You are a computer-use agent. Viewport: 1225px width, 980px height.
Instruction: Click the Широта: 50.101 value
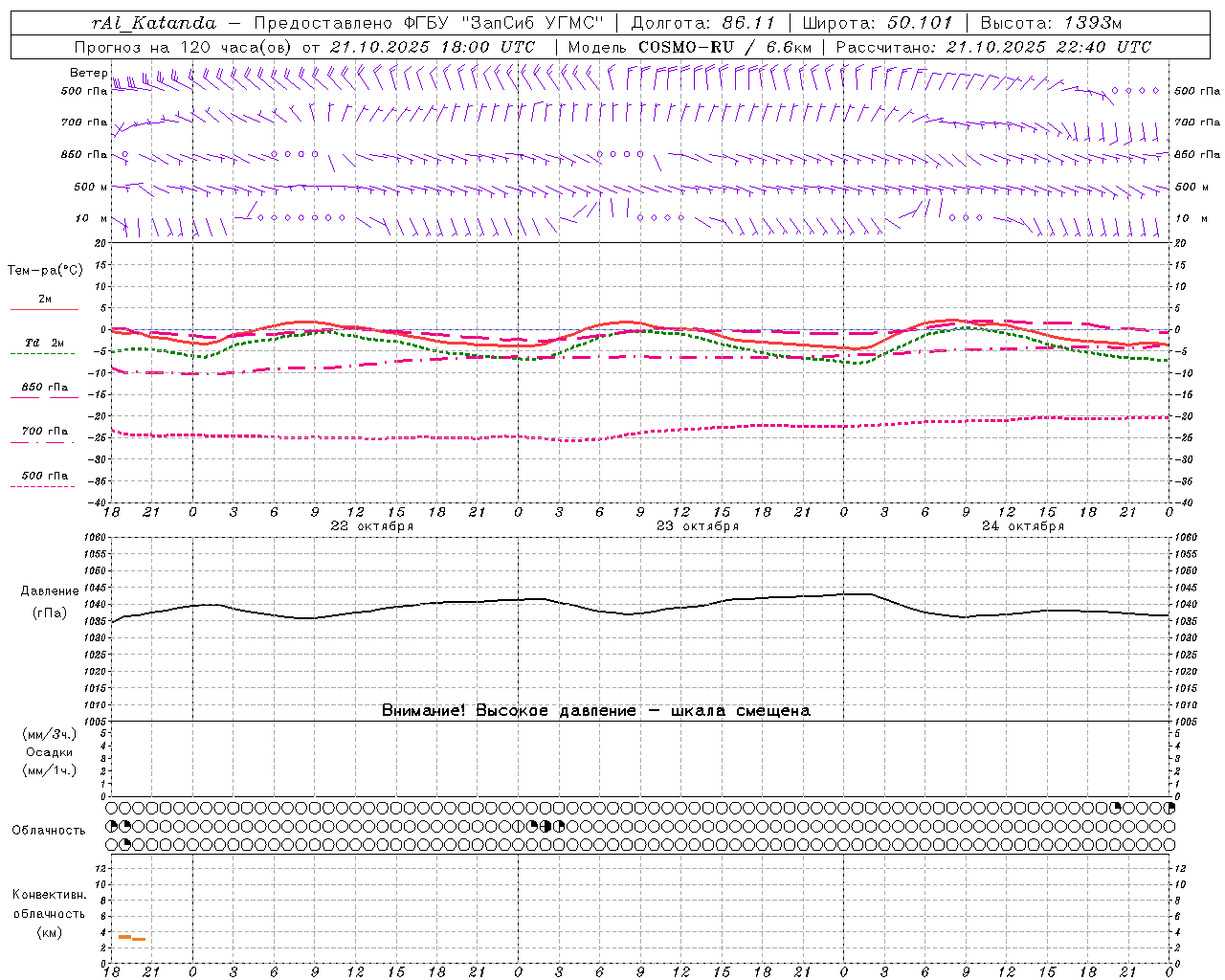point(878,23)
